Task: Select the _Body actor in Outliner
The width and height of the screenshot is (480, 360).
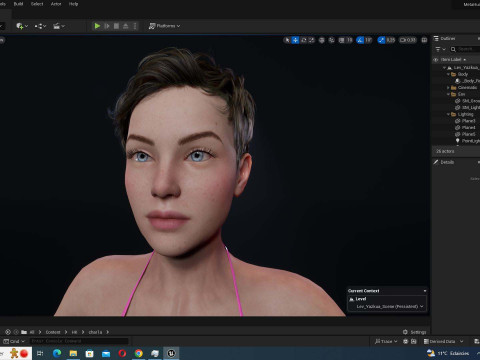Action: 456,81
